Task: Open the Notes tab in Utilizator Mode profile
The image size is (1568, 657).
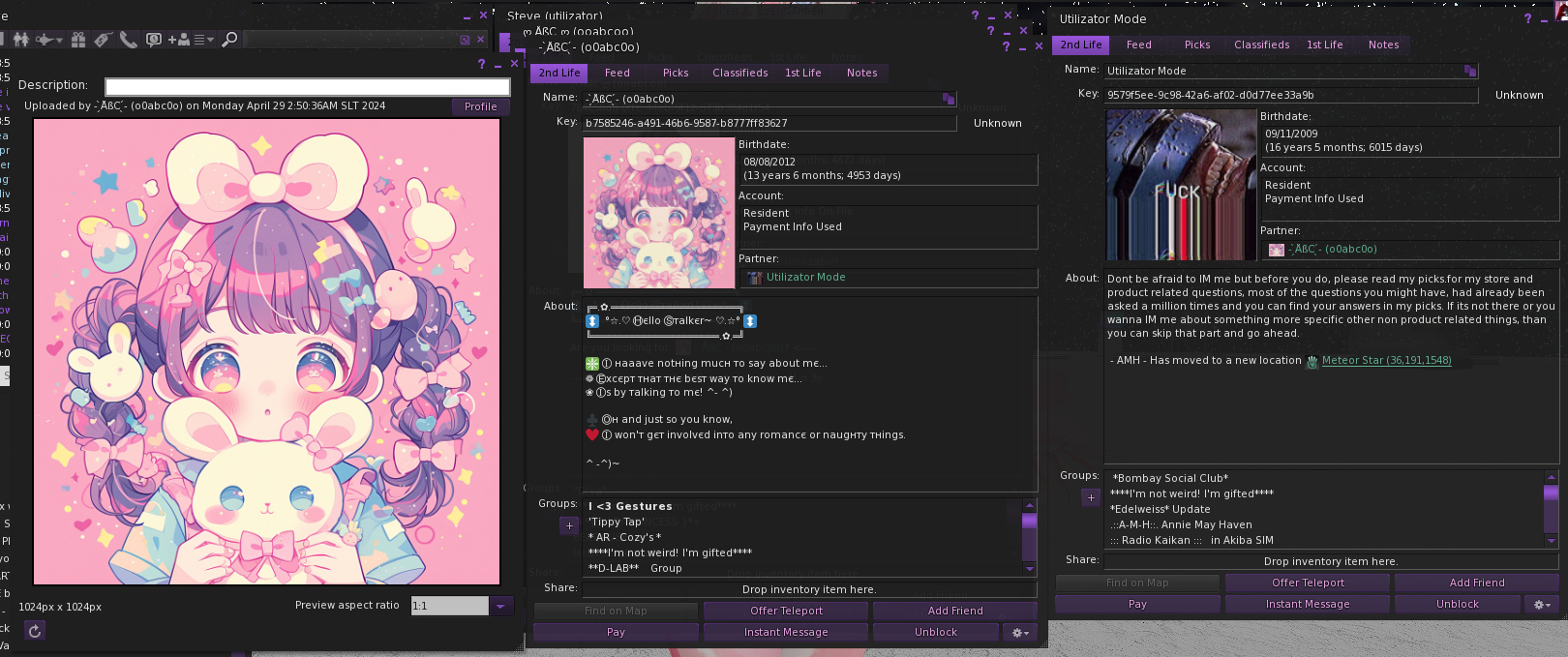Action: [x=1383, y=45]
